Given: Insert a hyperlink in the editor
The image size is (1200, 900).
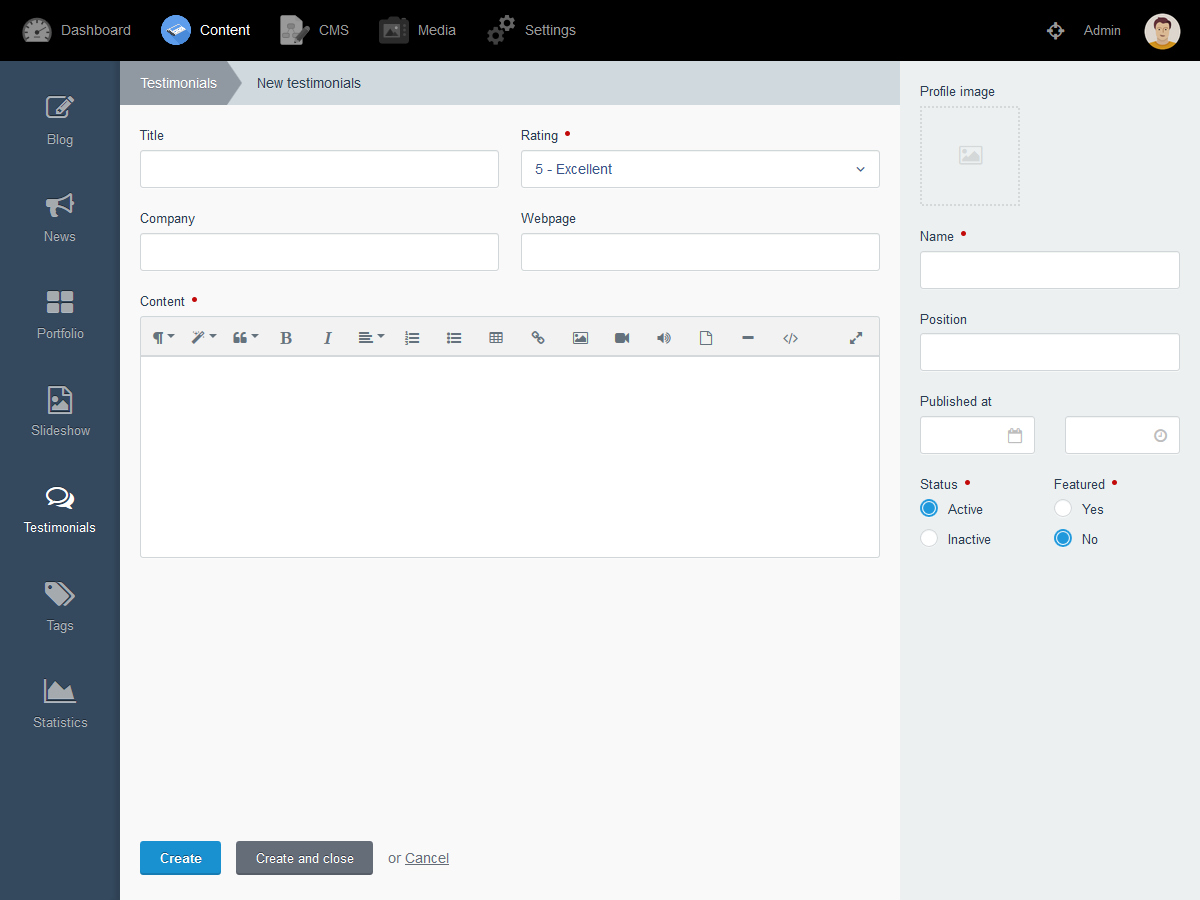Looking at the screenshot, I should click(x=538, y=338).
